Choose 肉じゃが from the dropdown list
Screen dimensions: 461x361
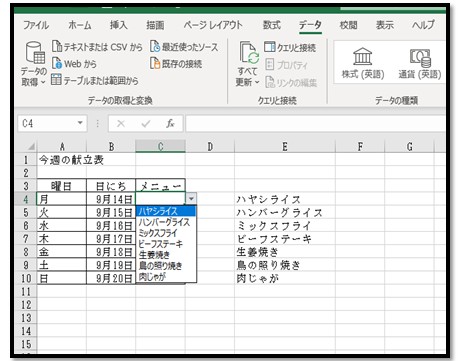pyautogui.click(x=166, y=276)
